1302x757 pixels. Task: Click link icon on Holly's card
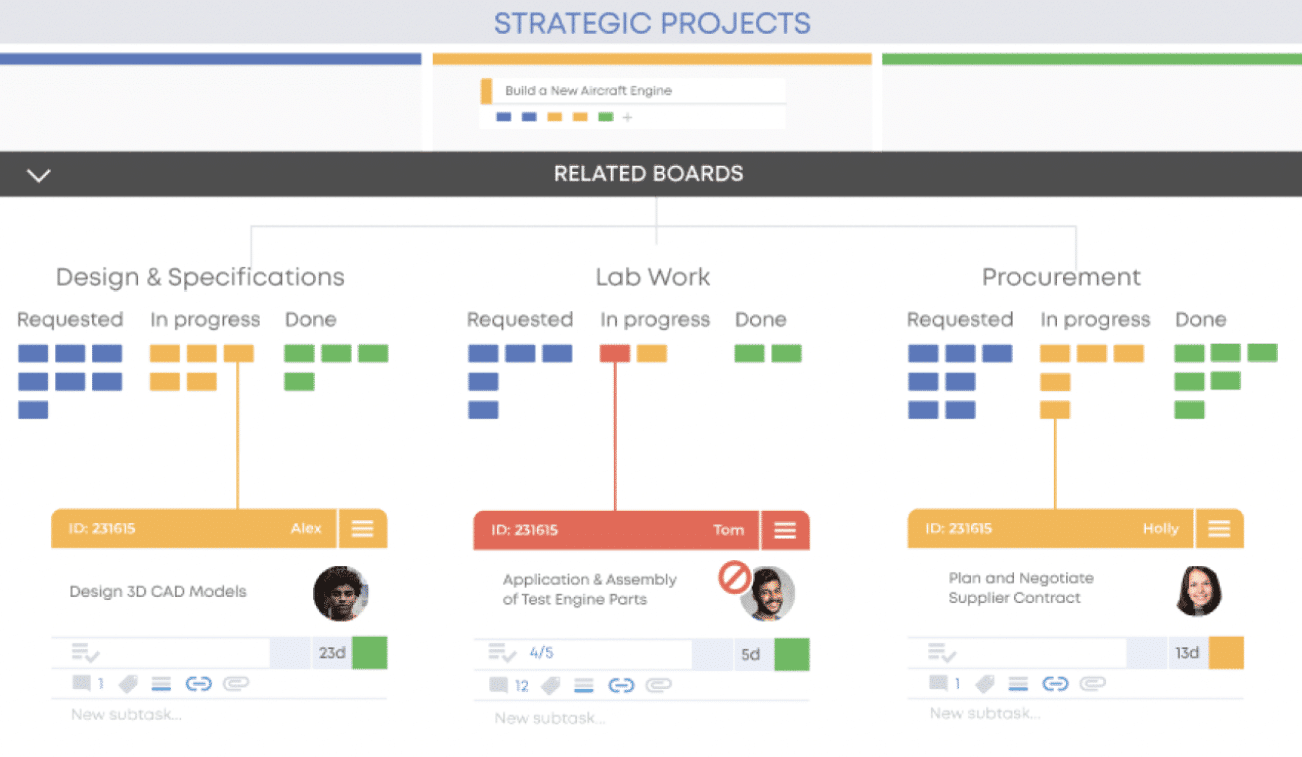coord(1055,684)
